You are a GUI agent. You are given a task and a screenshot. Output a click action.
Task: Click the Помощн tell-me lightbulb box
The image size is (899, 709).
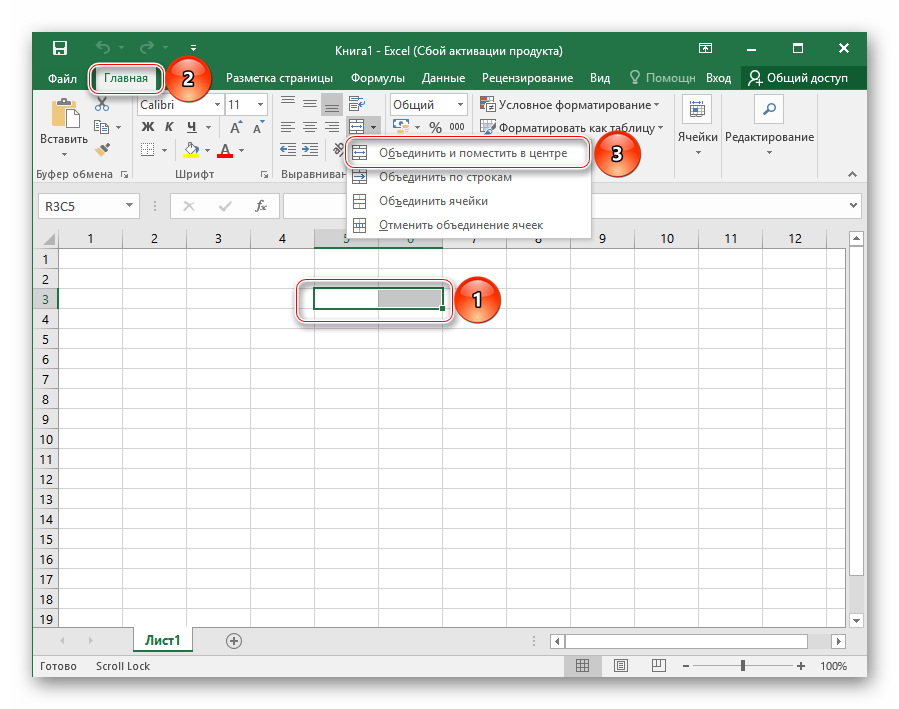[662, 78]
